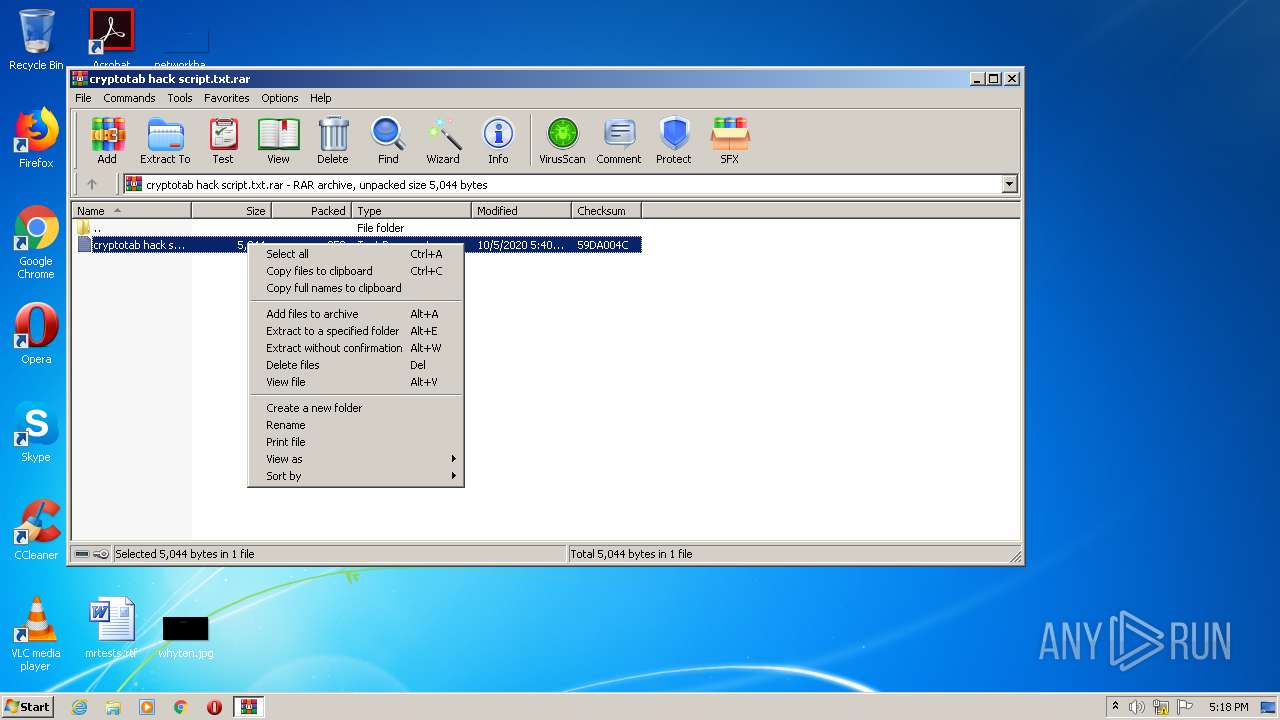Show hidden tray icons arrow
The width and height of the screenshot is (1280, 720).
coord(1115,706)
